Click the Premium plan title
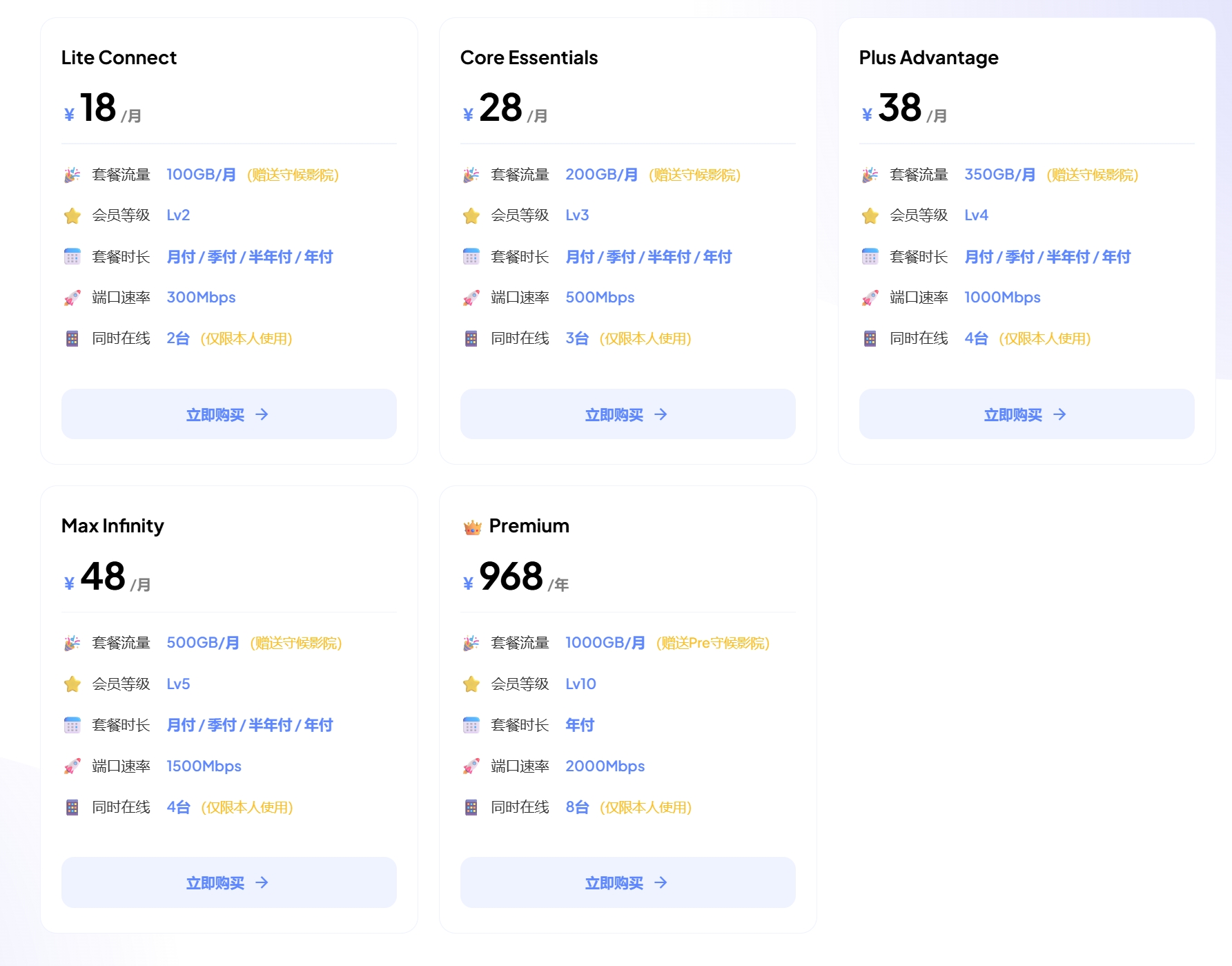This screenshot has width=1232, height=966. tap(529, 526)
